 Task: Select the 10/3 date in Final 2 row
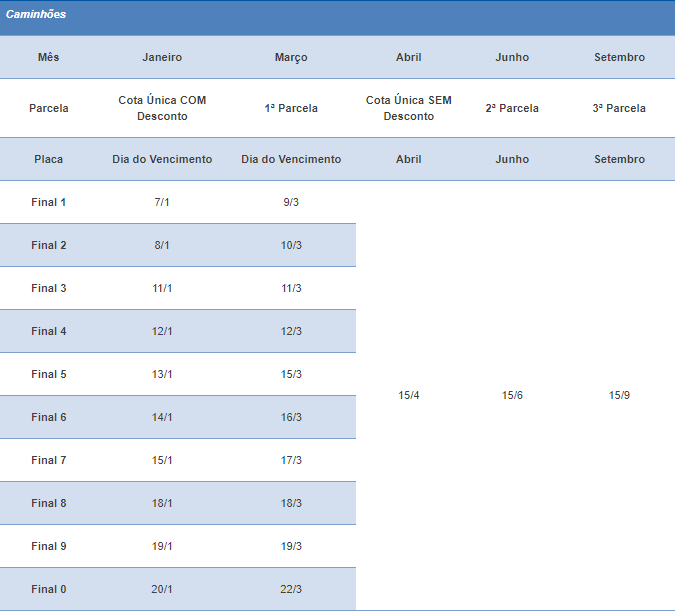pos(291,245)
